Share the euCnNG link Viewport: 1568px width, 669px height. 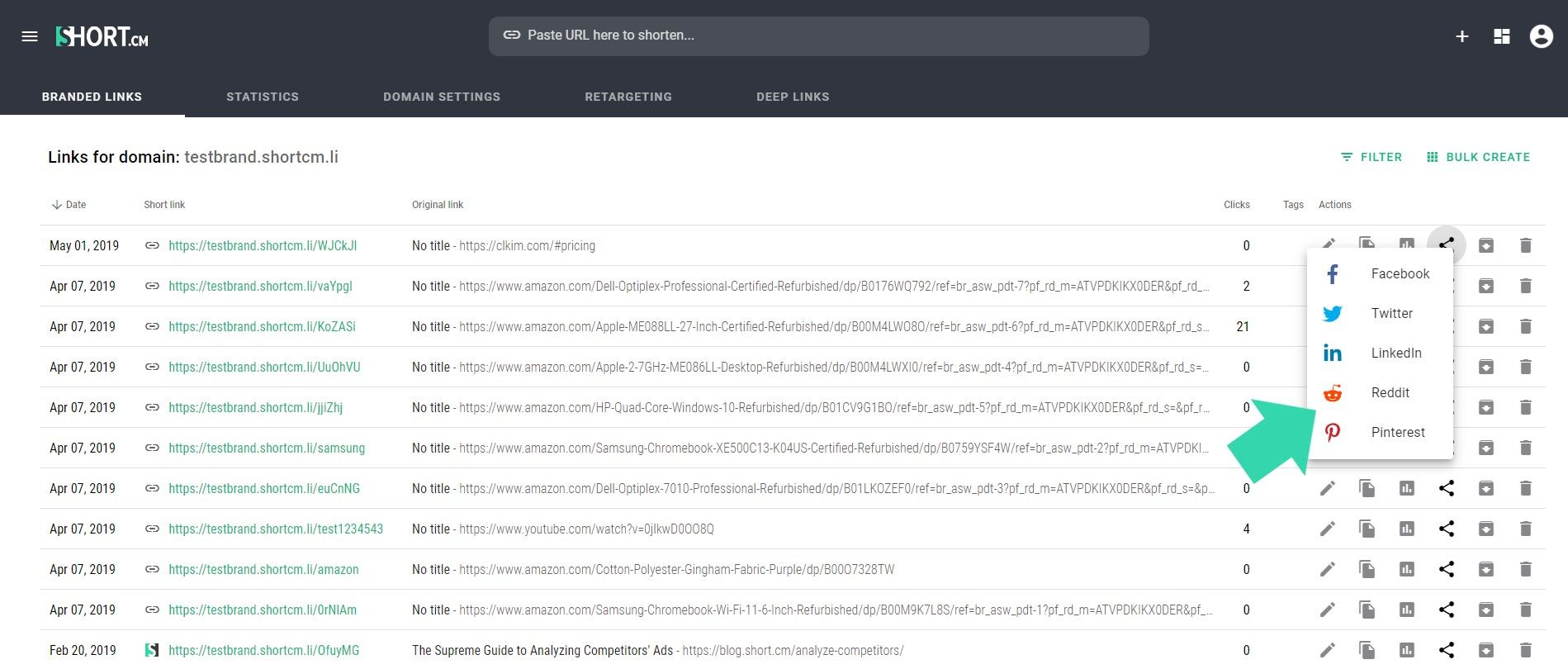[x=1447, y=488]
